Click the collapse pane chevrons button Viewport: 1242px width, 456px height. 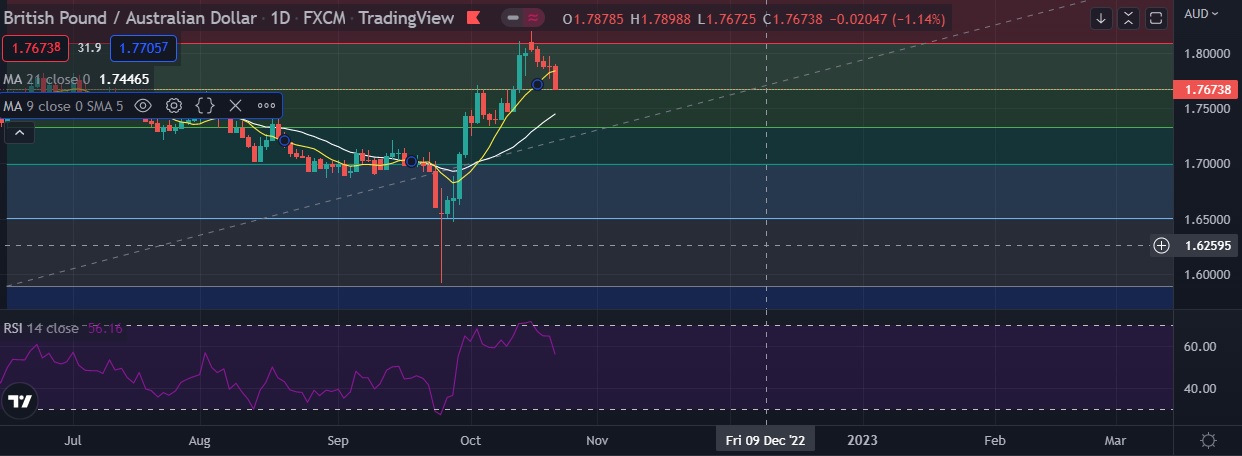[1128, 18]
